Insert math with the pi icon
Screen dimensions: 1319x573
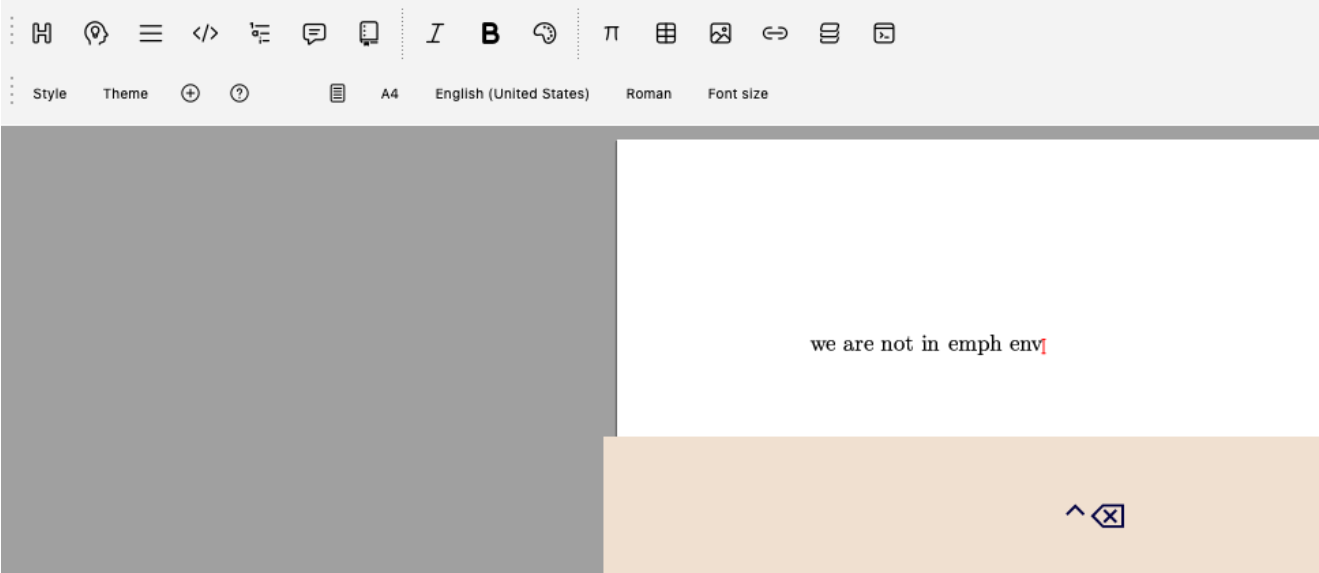[x=610, y=34]
